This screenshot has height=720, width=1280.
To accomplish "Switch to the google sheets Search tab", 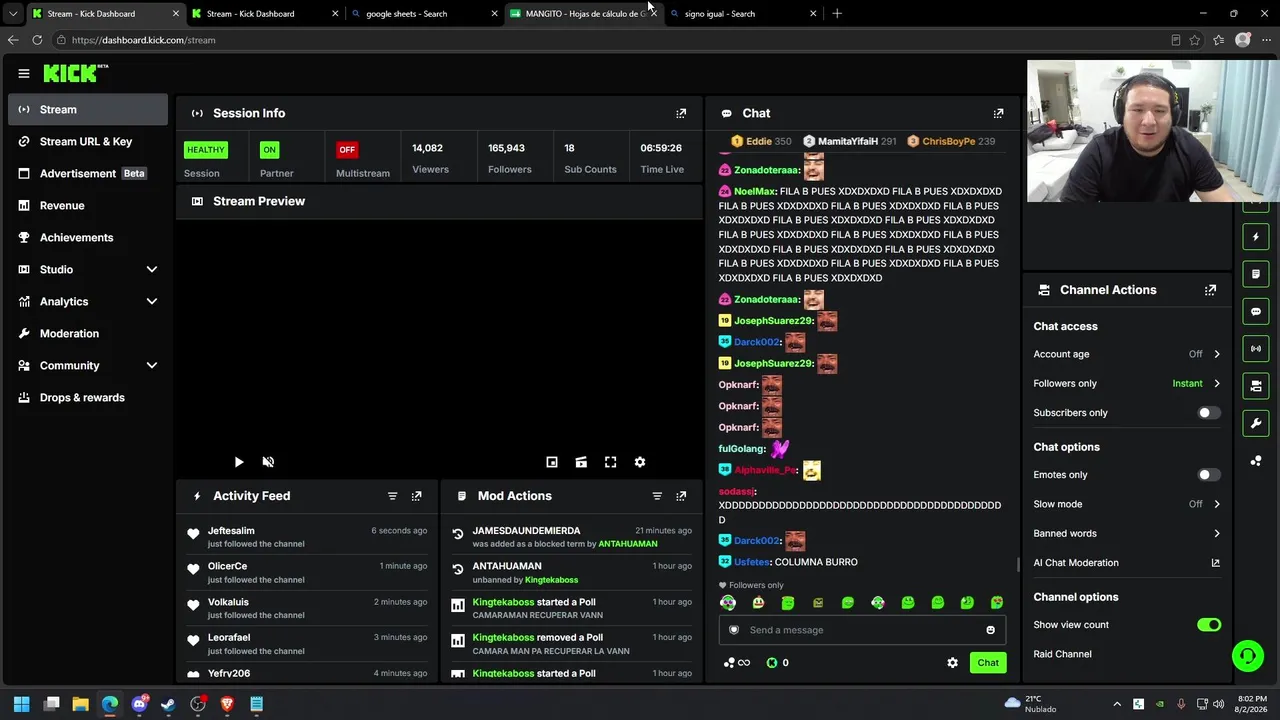I will [423, 14].
